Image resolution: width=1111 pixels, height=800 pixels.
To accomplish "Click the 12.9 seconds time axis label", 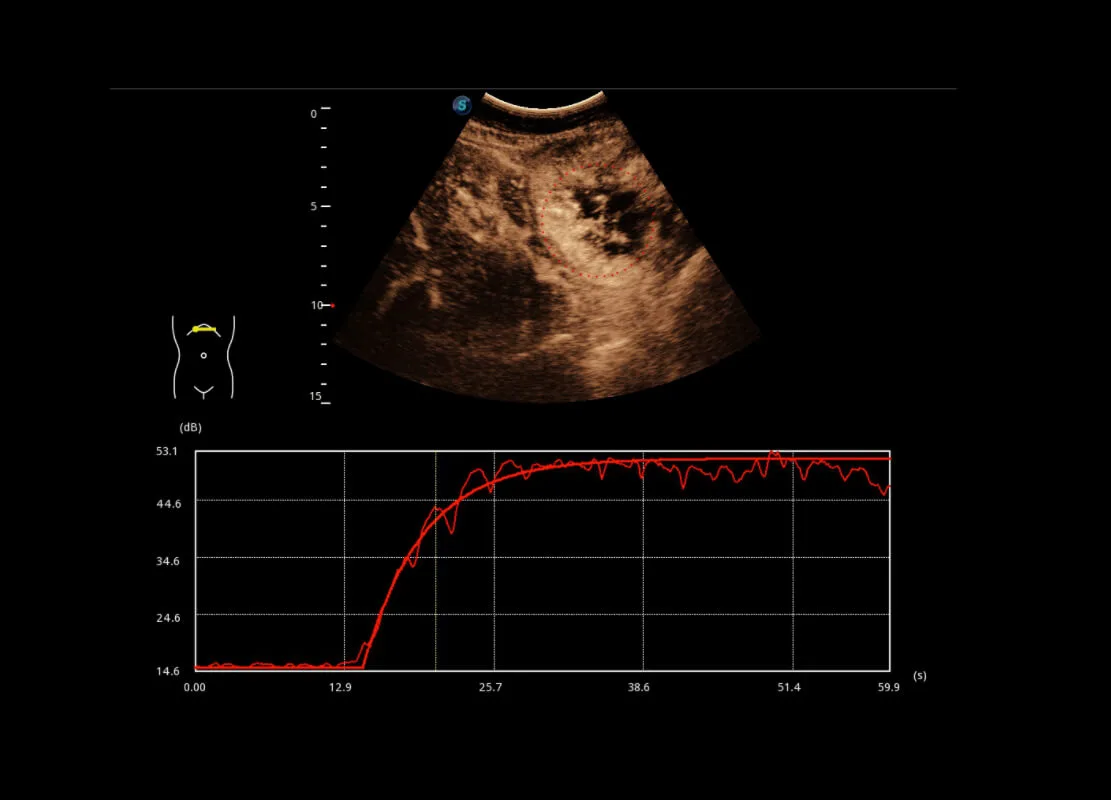I will click(x=340, y=687).
